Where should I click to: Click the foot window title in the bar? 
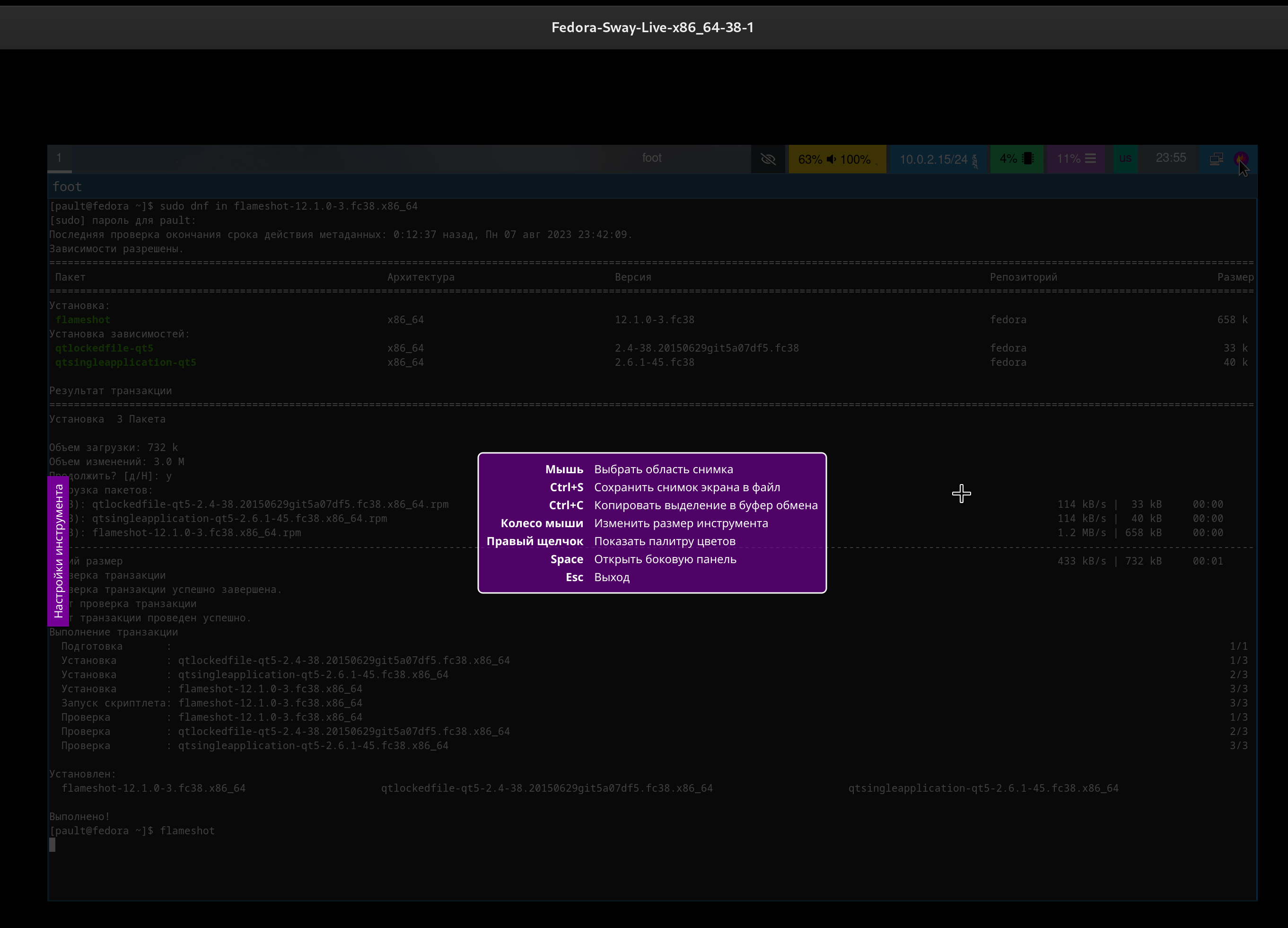[x=651, y=158]
